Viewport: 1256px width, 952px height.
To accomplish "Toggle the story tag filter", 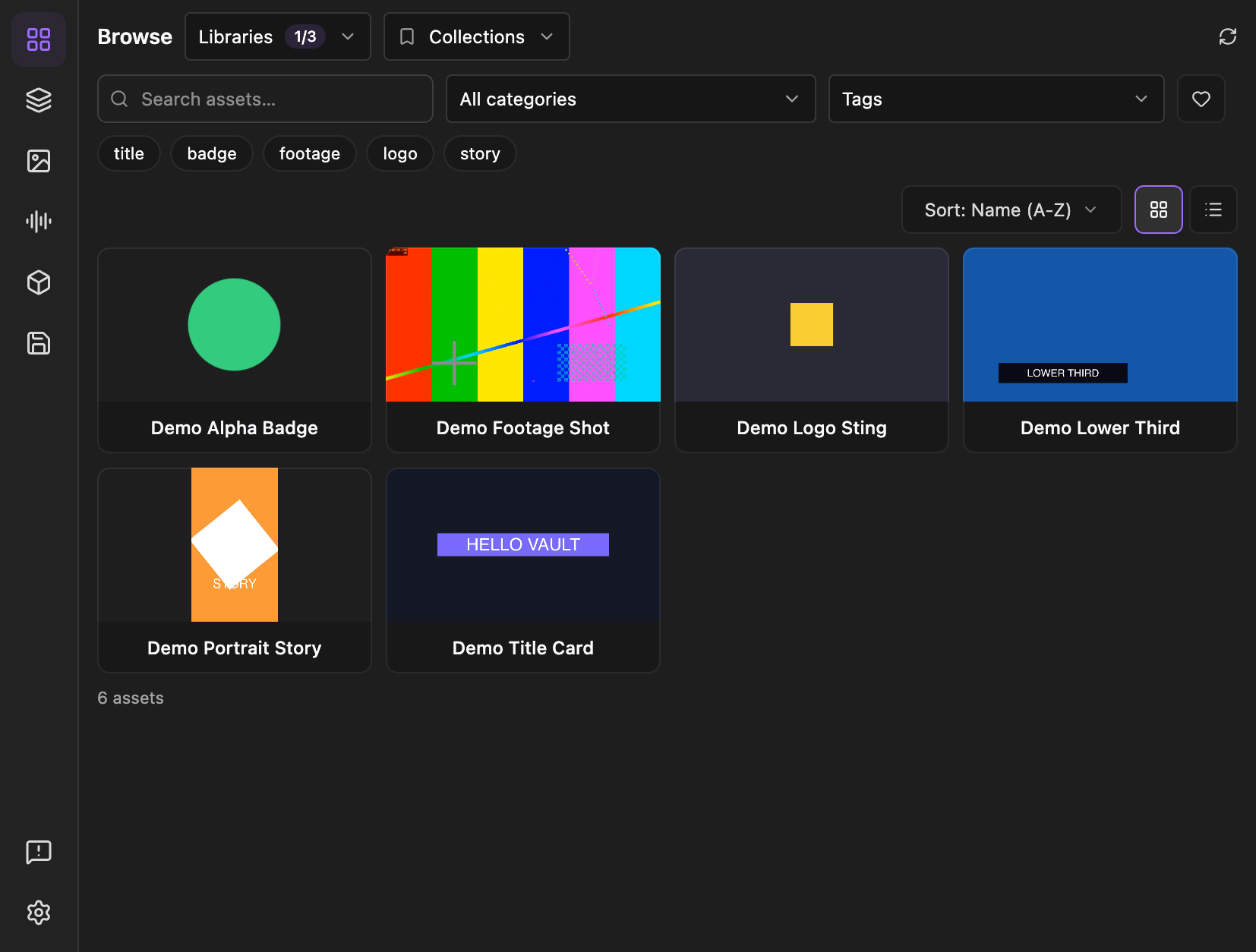I will pos(480,153).
